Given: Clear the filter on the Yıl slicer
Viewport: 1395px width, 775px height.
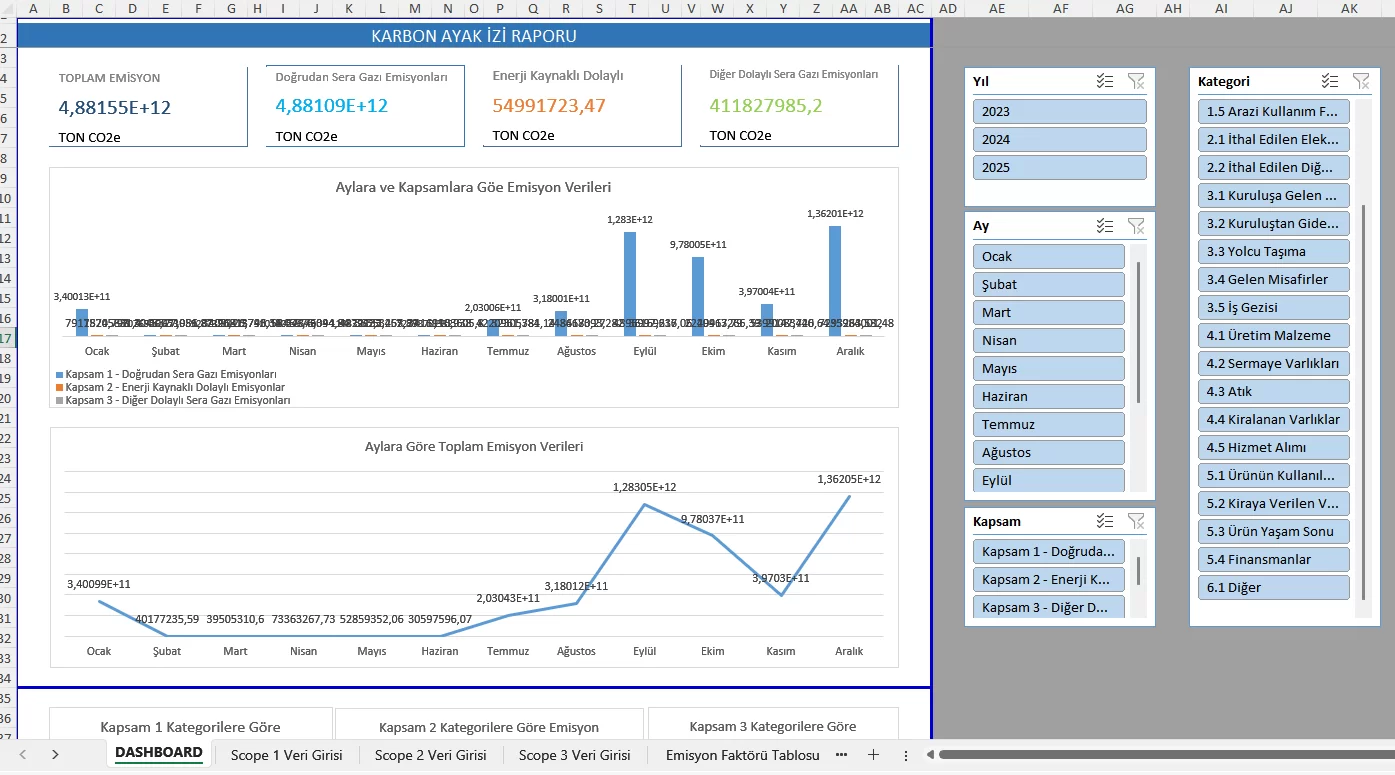Looking at the screenshot, I should click(1136, 82).
